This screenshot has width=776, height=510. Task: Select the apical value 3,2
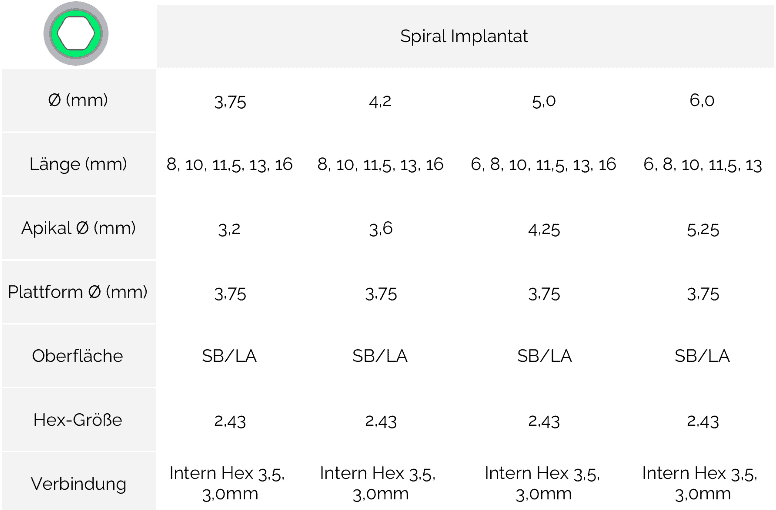[229, 229]
